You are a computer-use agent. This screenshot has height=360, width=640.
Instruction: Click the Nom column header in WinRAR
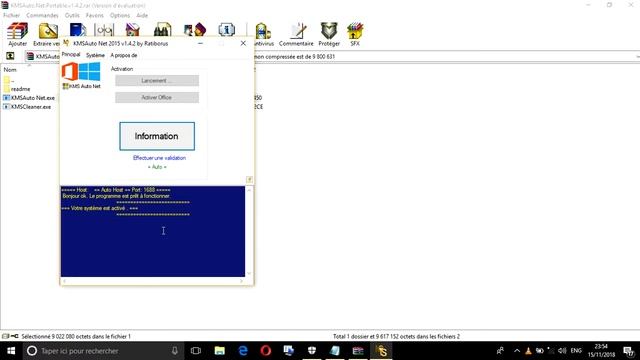point(10,69)
